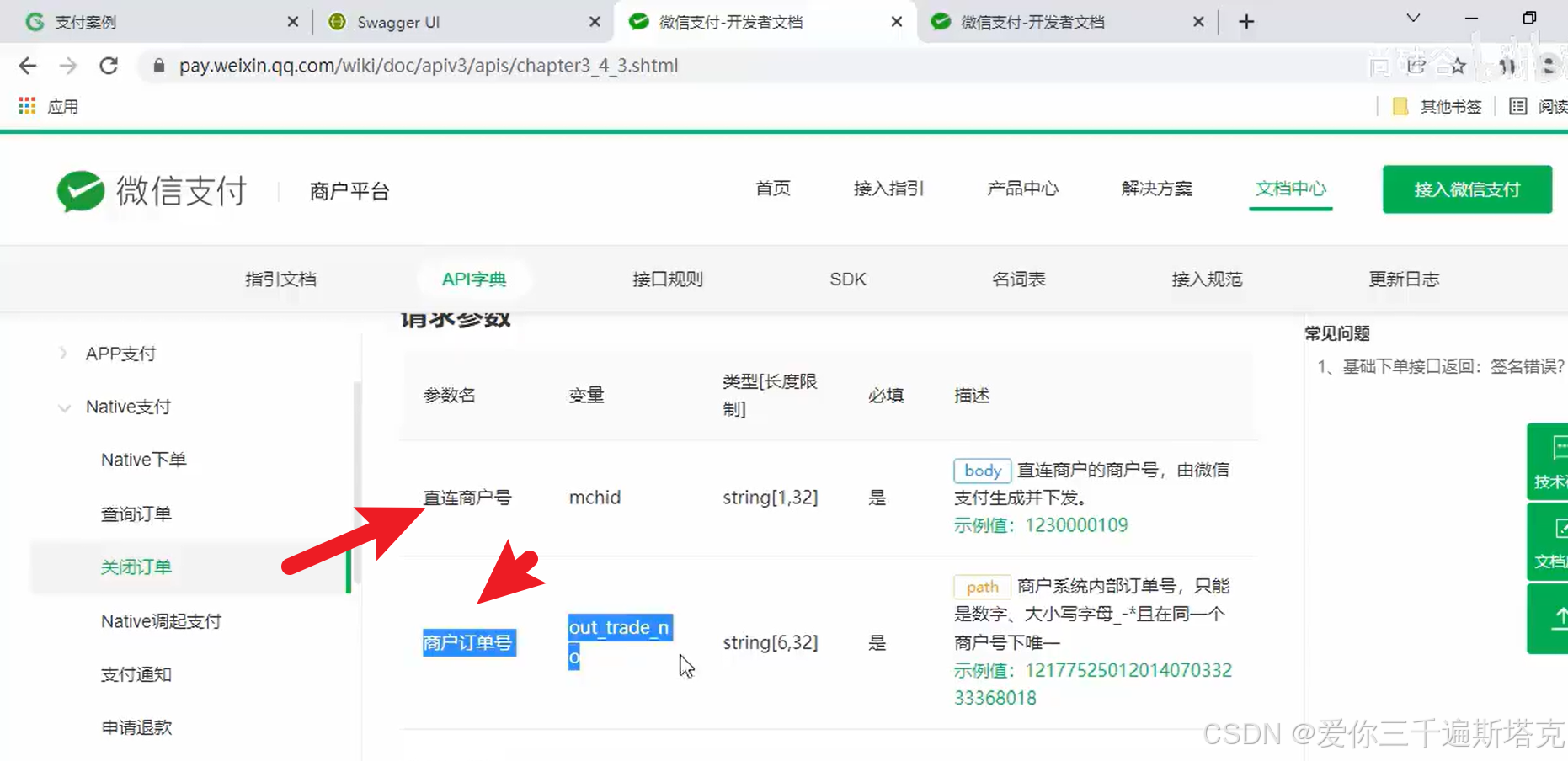Reload the current page

[x=109, y=66]
